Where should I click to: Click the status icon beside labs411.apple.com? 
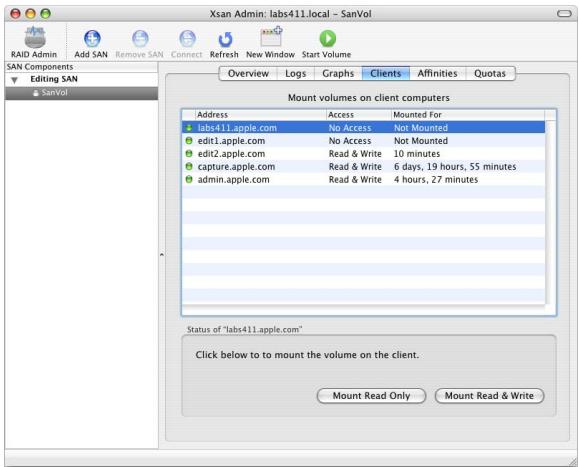pos(189,128)
